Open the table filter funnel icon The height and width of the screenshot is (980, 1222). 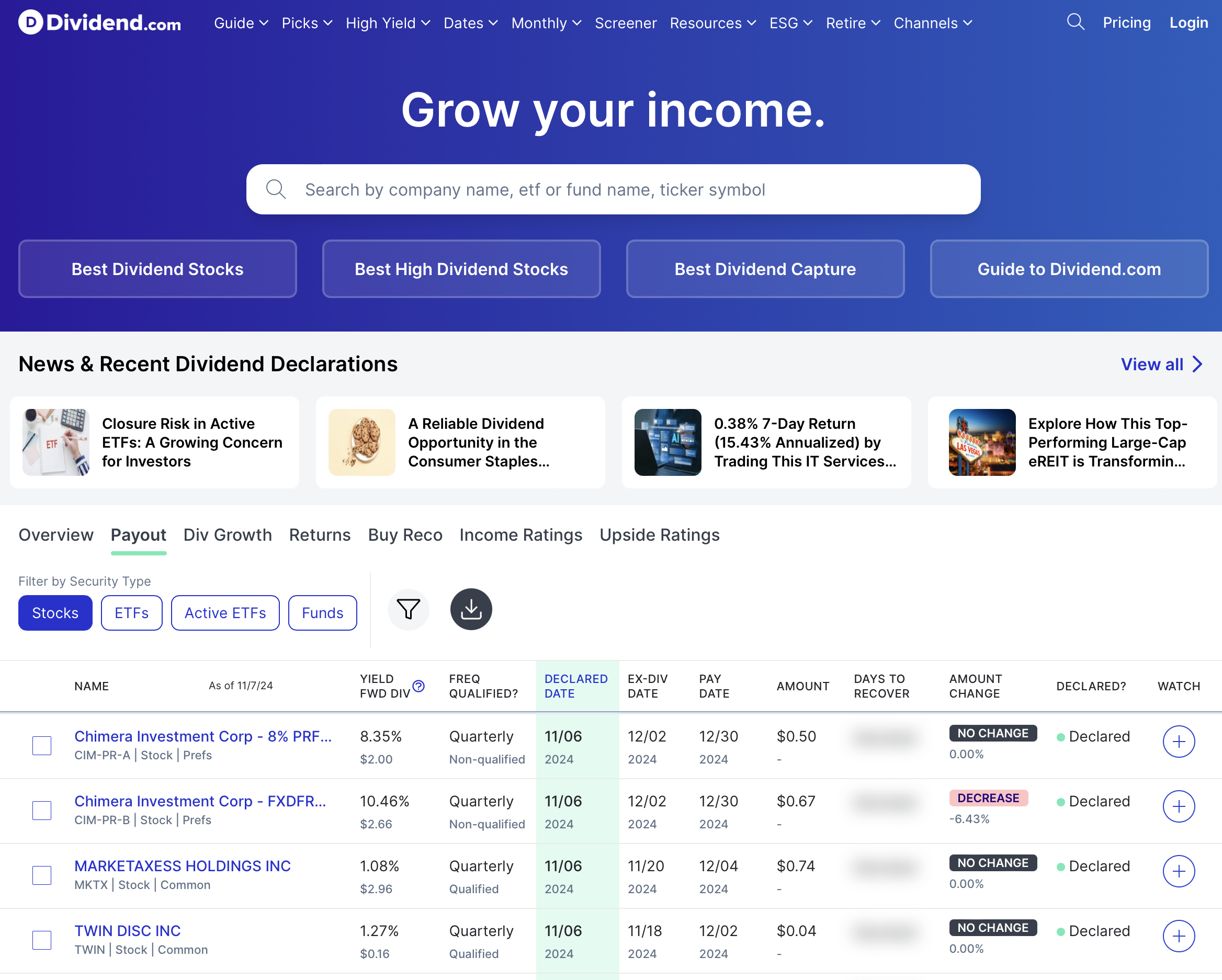pyautogui.click(x=408, y=610)
